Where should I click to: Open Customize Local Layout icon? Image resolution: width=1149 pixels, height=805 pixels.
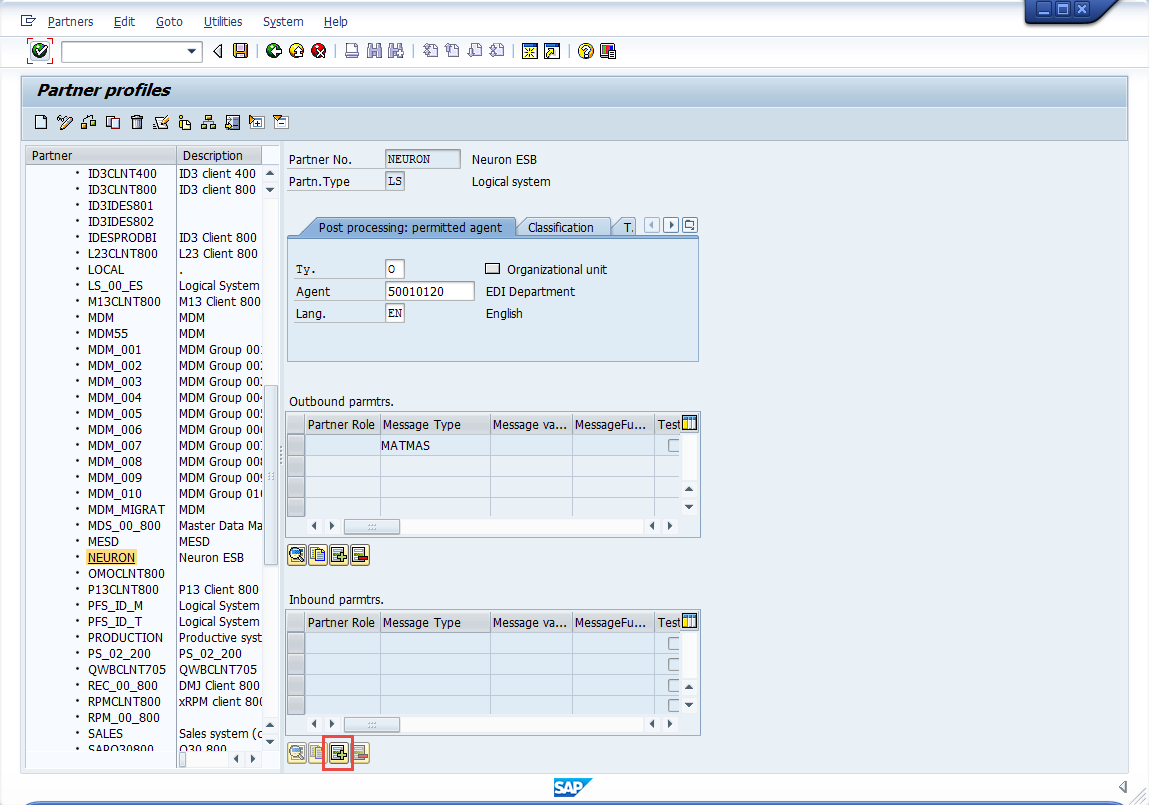click(x=607, y=51)
